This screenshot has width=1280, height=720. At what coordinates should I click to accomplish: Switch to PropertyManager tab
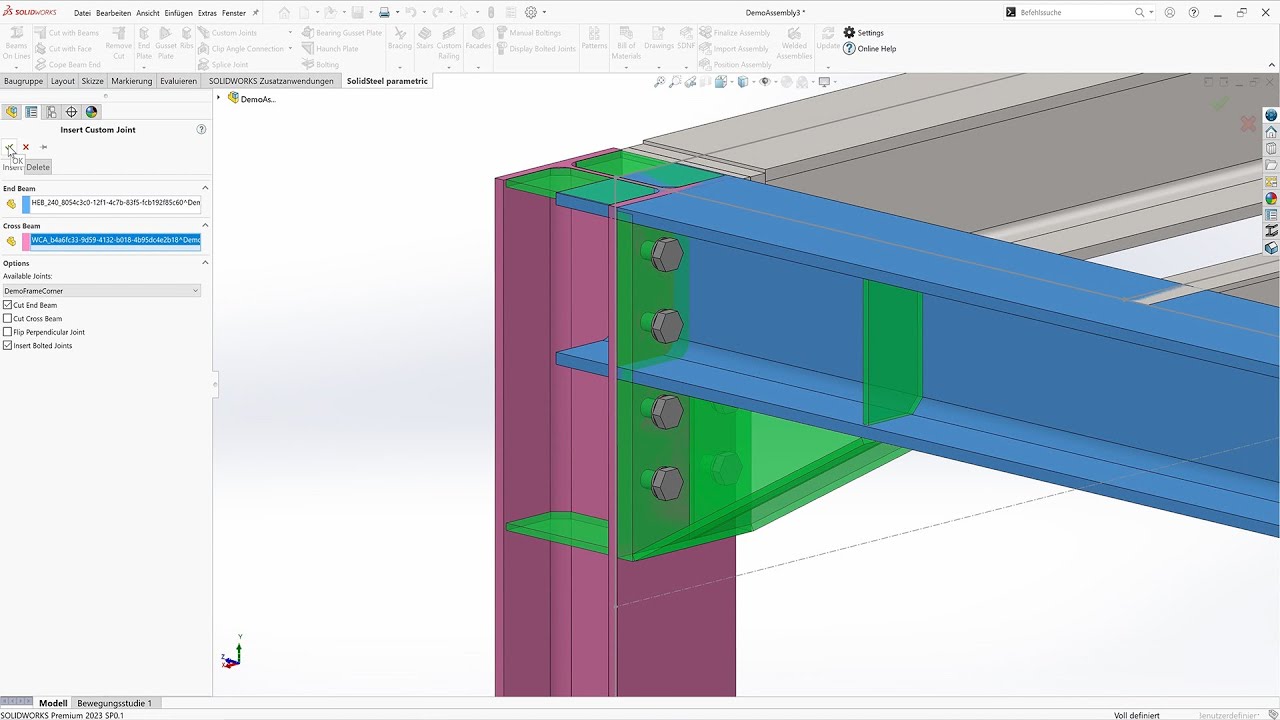[x=31, y=112]
